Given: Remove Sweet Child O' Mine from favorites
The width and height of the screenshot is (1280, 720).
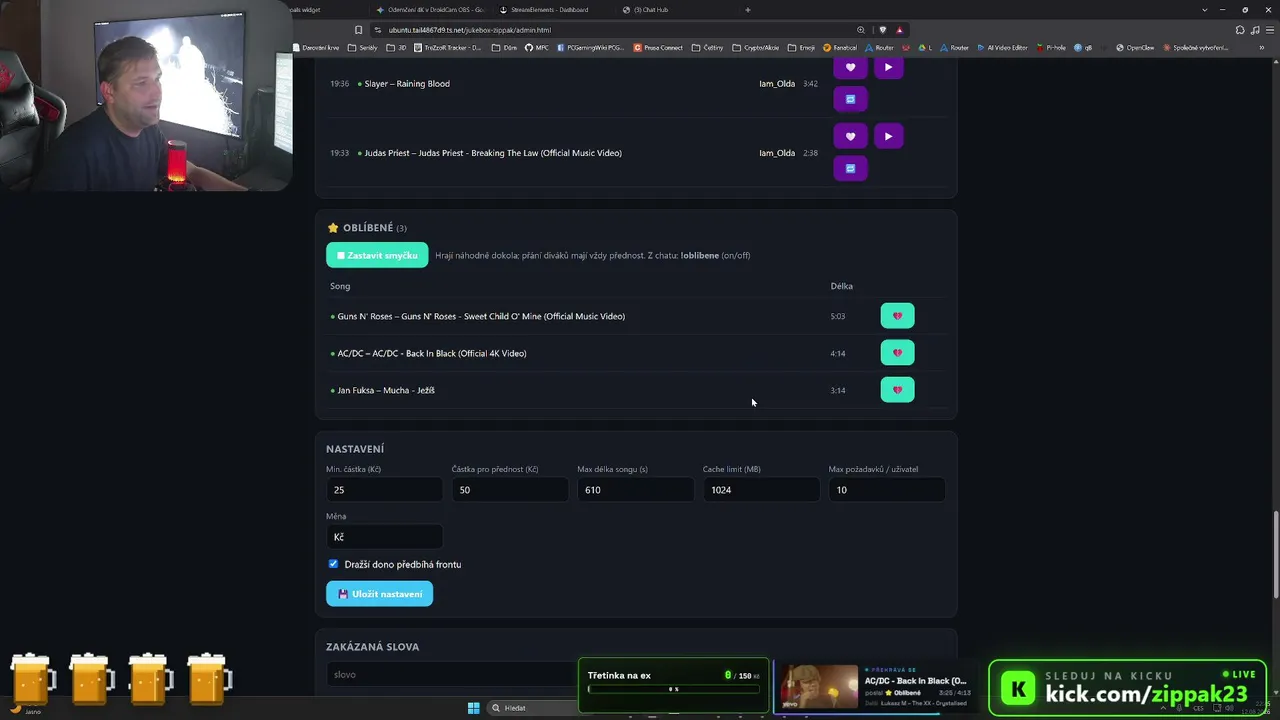Looking at the screenshot, I should tap(897, 316).
